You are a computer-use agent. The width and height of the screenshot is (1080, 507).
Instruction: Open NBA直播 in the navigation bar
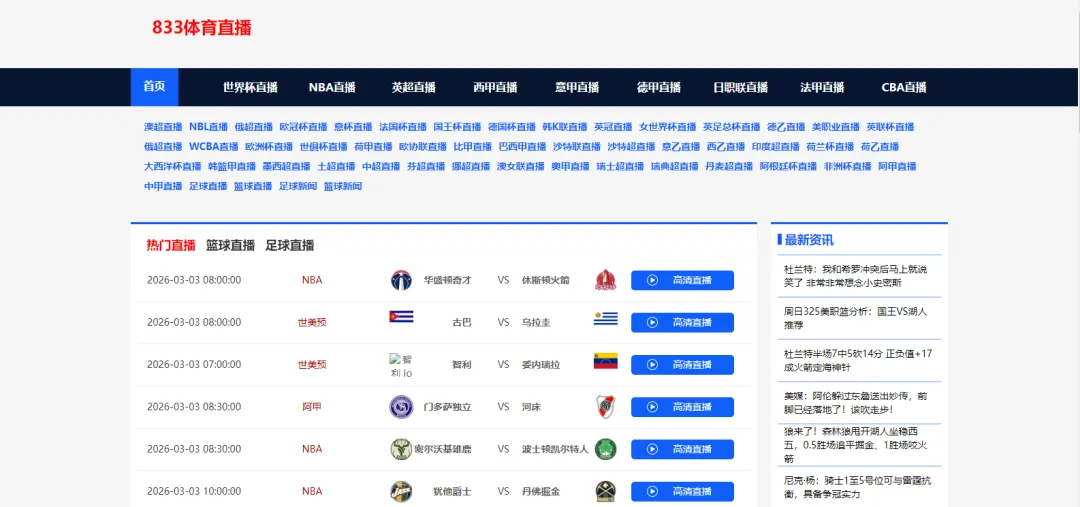click(x=332, y=87)
